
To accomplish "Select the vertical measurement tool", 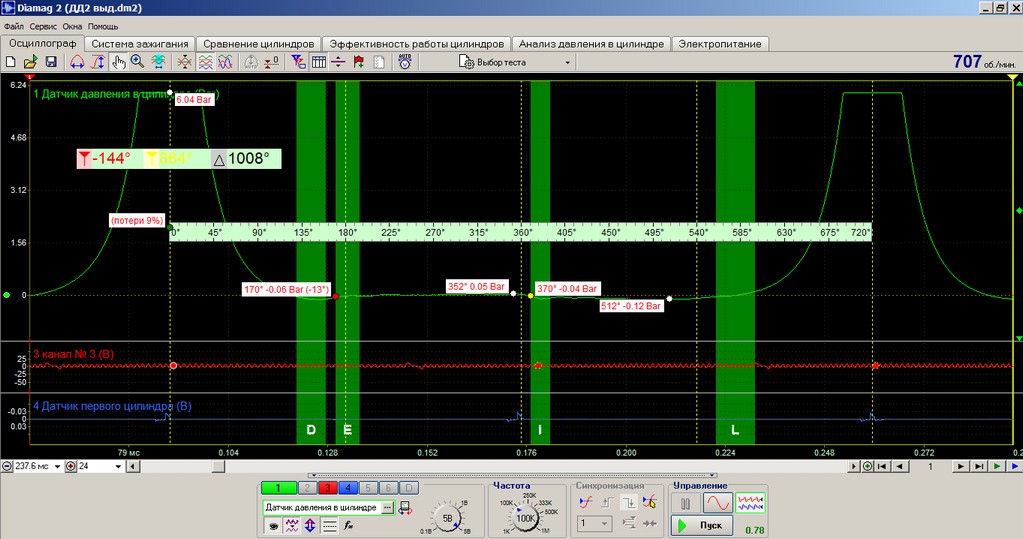I will point(98,62).
